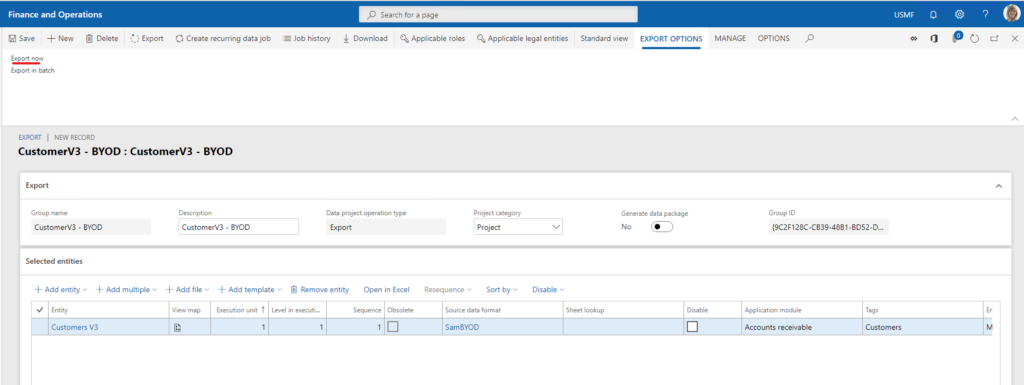Open the settings gear icon

[x=959, y=14]
